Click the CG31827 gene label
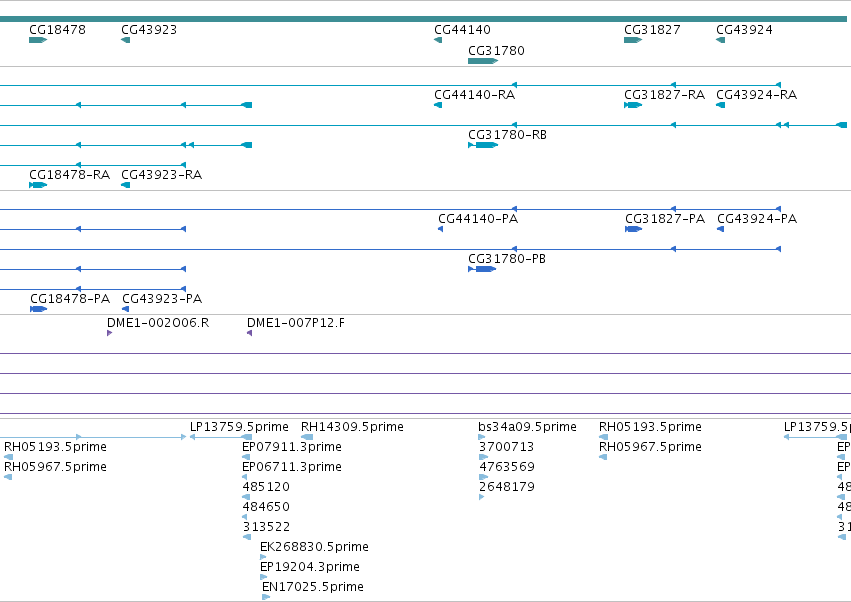The width and height of the screenshot is (851, 602). click(652, 30)
